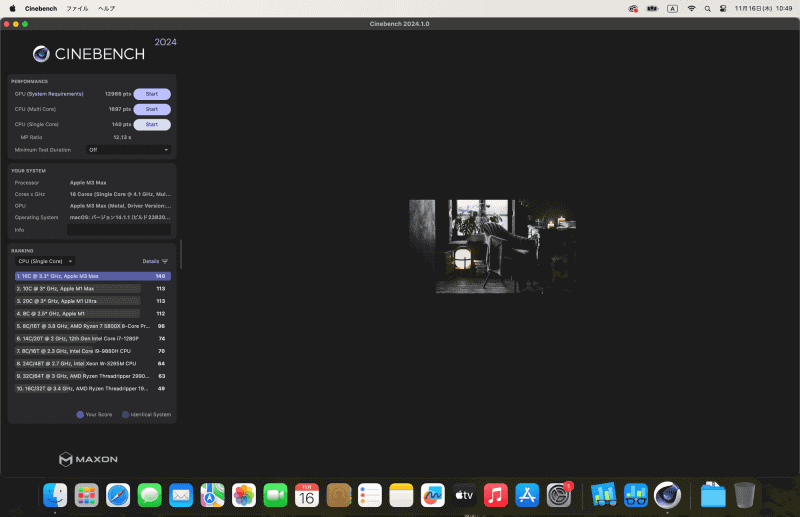Select ranking row Intel Core i7-1280P
This screenshot has width=800, height=517.
93,339
